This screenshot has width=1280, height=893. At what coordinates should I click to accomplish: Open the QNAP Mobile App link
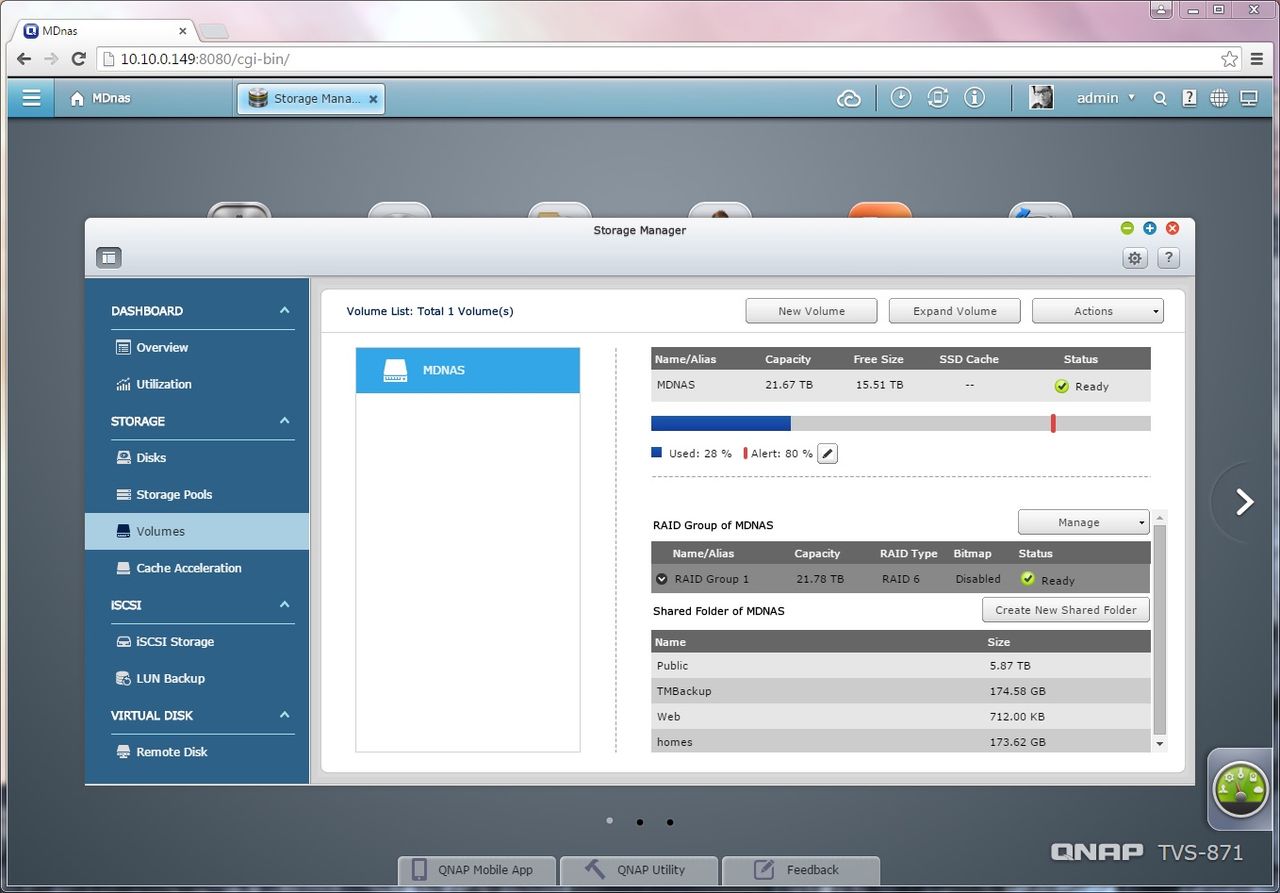[x=477, y=870]
